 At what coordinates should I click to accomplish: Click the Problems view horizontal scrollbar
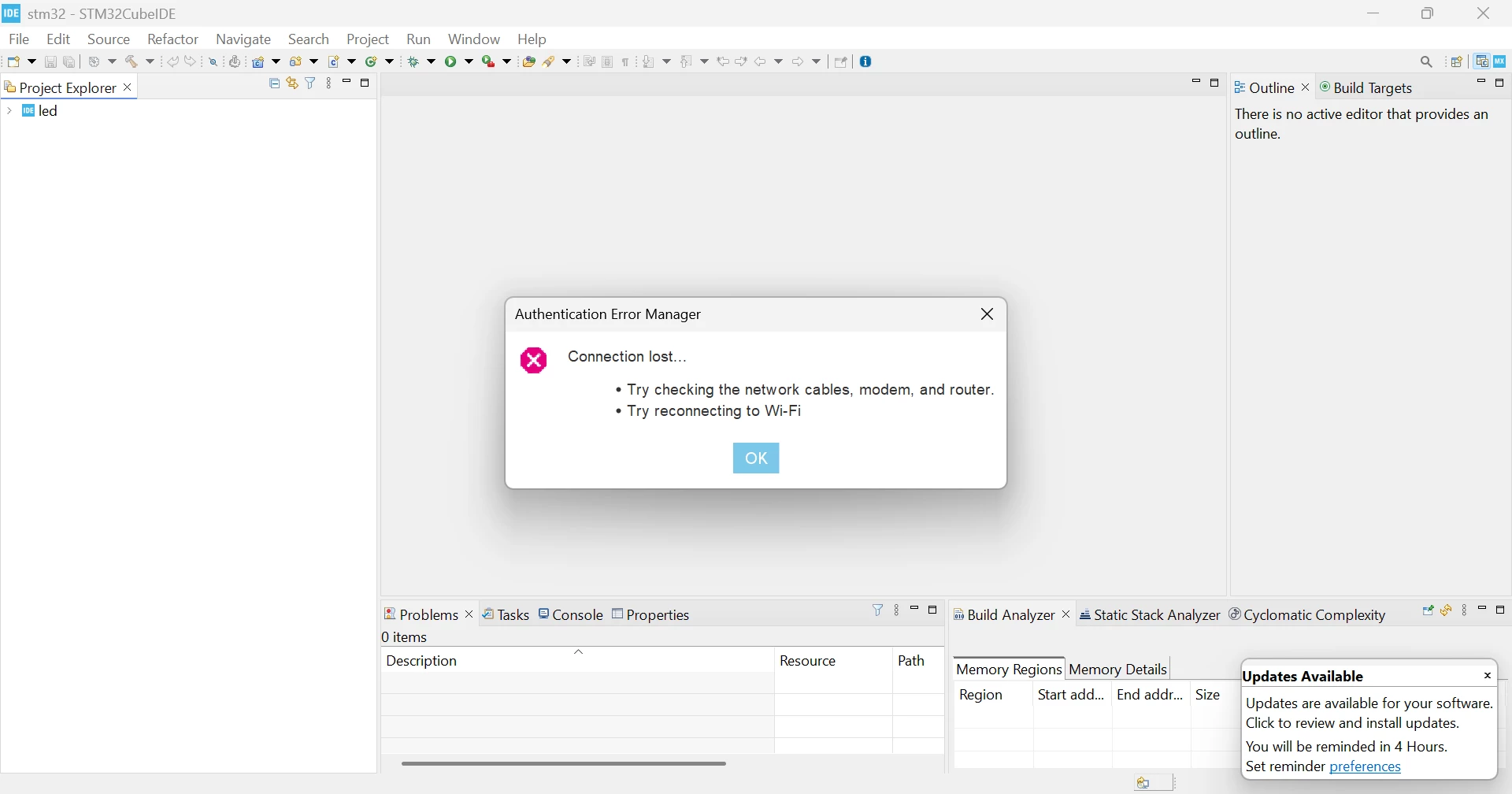coord(564,763)
